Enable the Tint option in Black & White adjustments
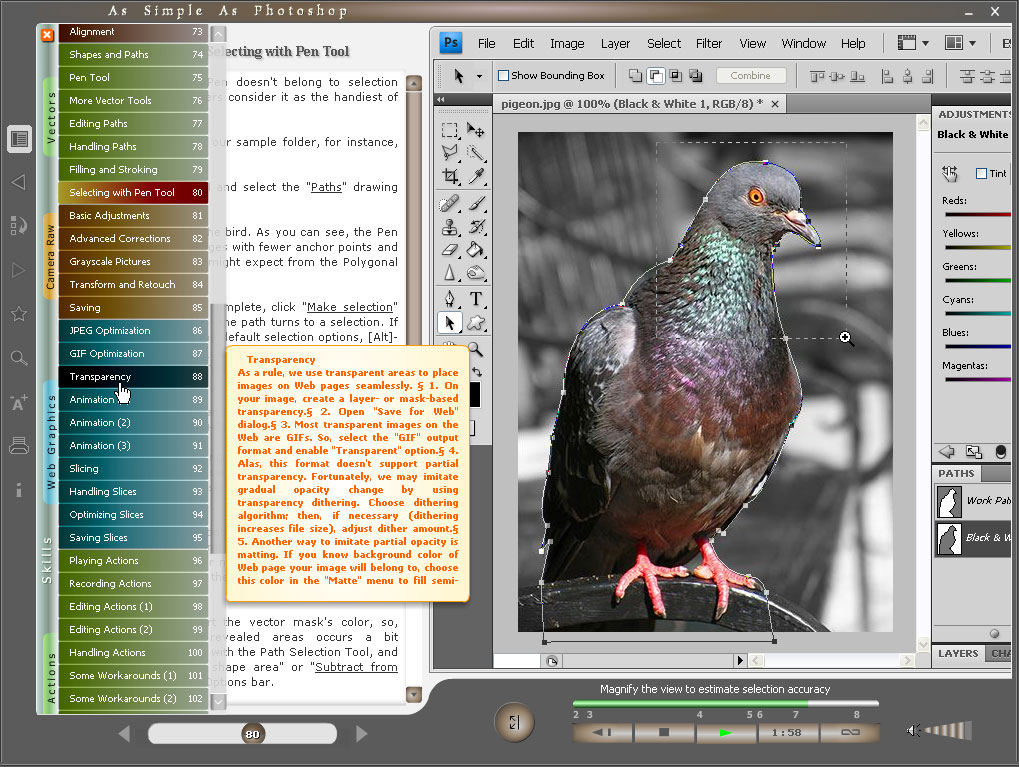This screenshot has height=767, width=1019. point(981,175)
